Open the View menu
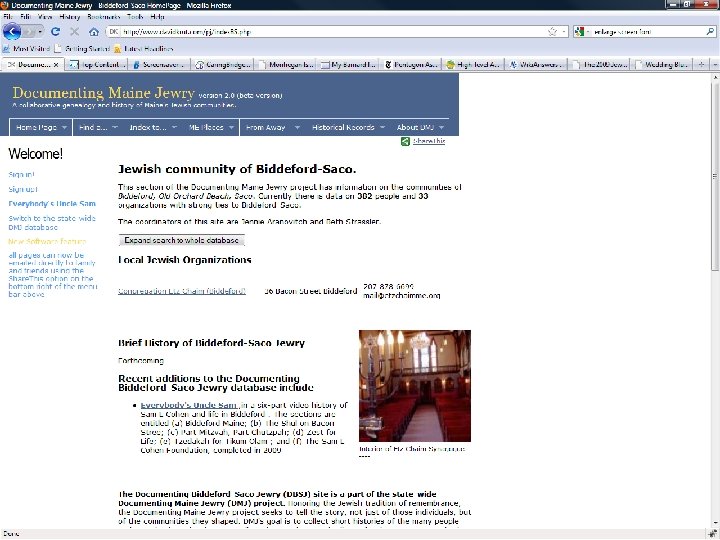Viewport: 720px width, 540px height. [x=45, y=17]
